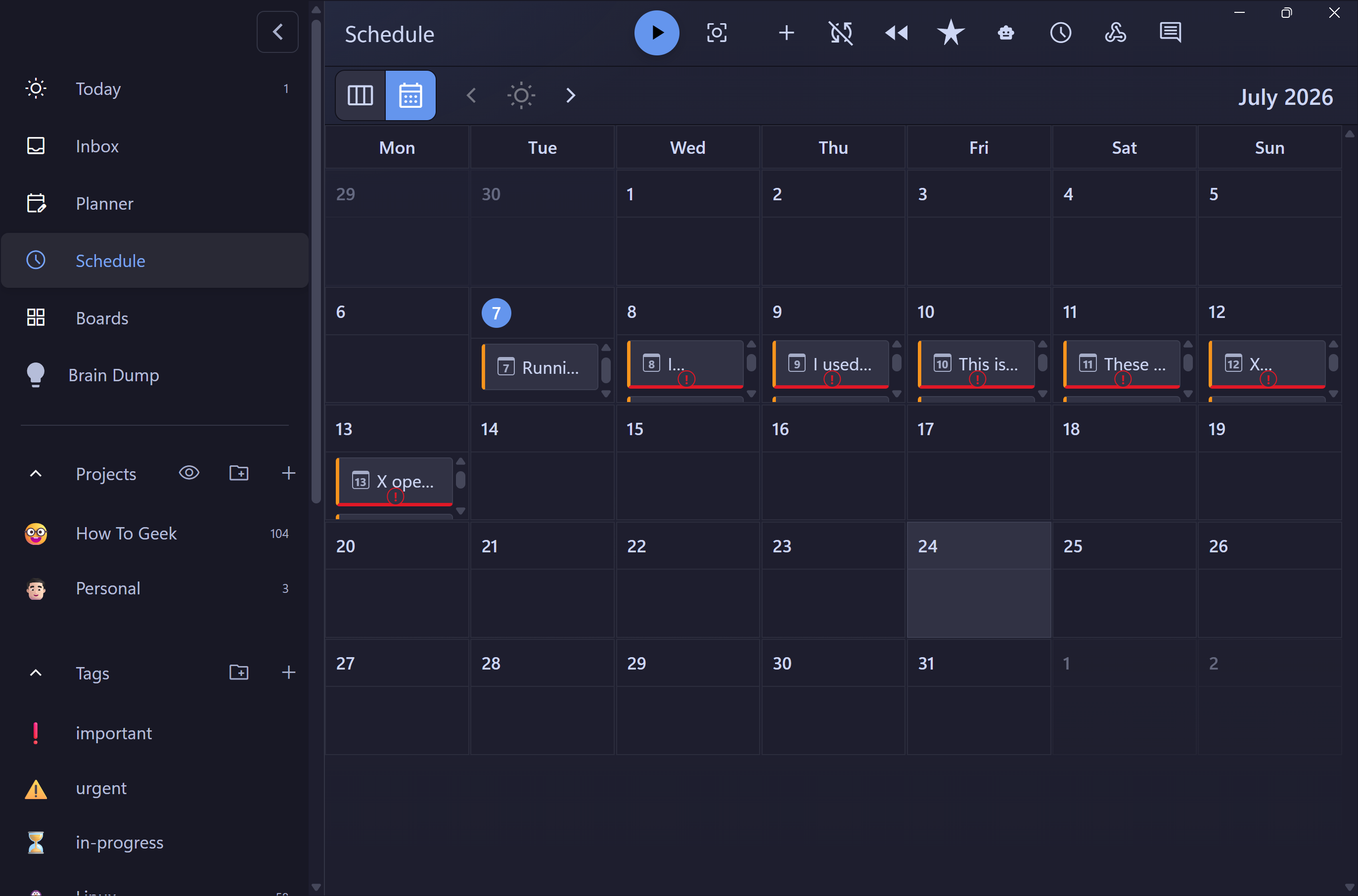
Task: Start the focus session play button
Action: [657, 33]
